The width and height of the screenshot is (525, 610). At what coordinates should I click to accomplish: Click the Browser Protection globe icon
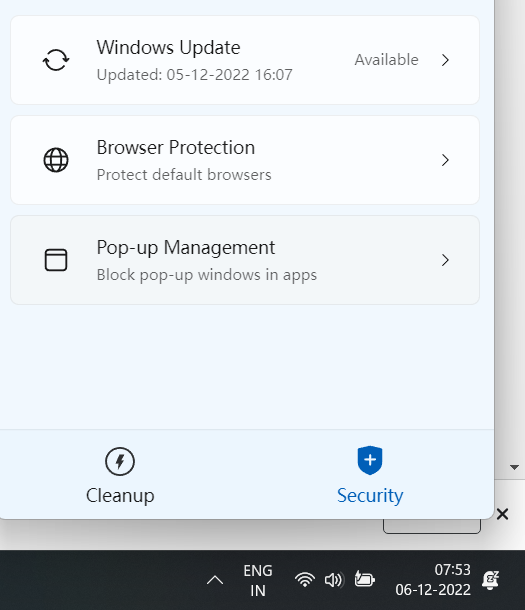(56, 160)
